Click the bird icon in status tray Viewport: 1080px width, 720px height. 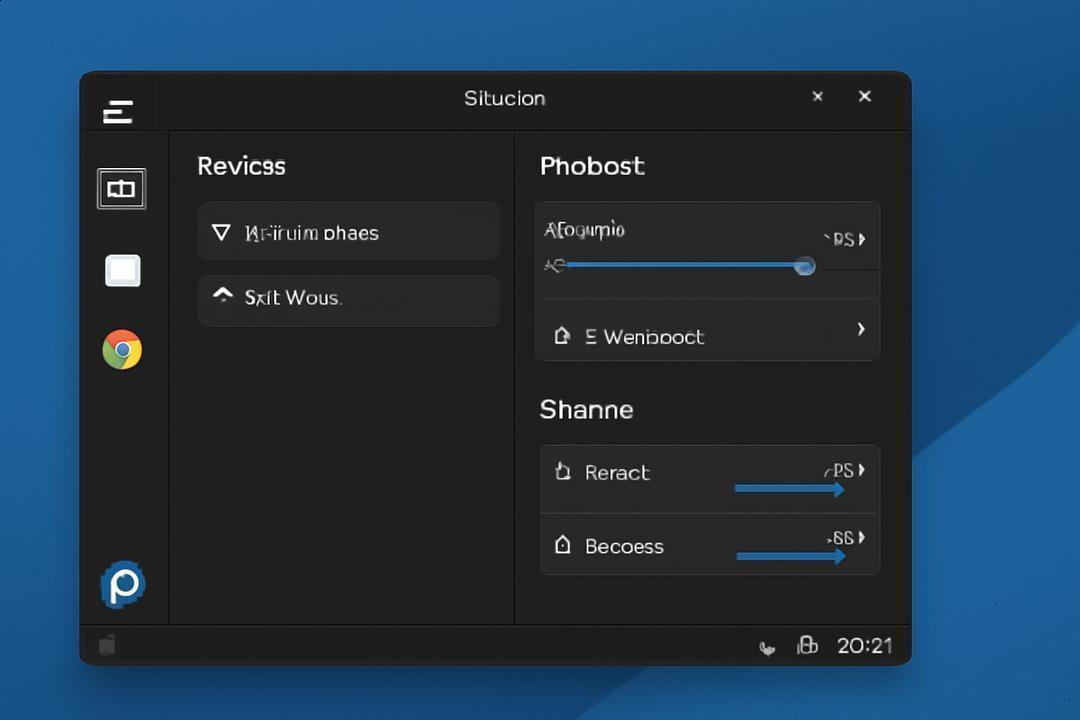pyautogui.click(x=767, y=648)
